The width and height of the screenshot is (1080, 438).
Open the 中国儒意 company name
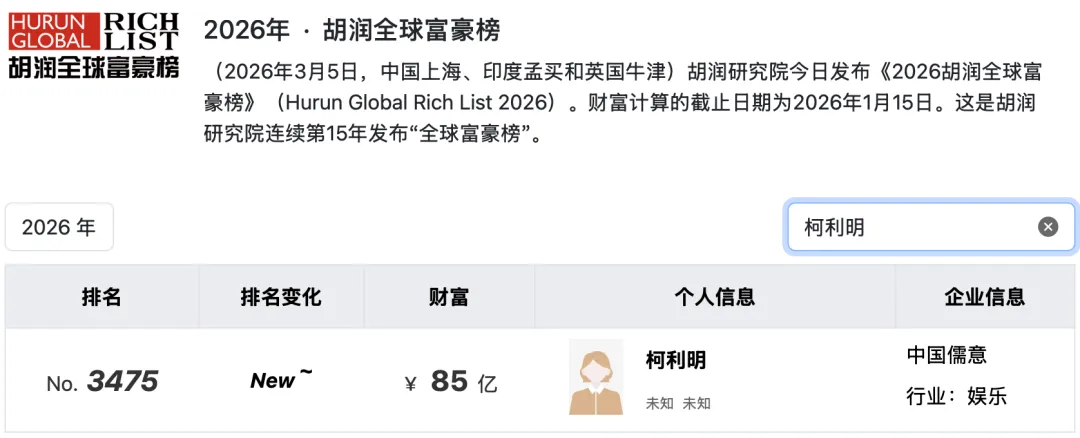(946, 355)
